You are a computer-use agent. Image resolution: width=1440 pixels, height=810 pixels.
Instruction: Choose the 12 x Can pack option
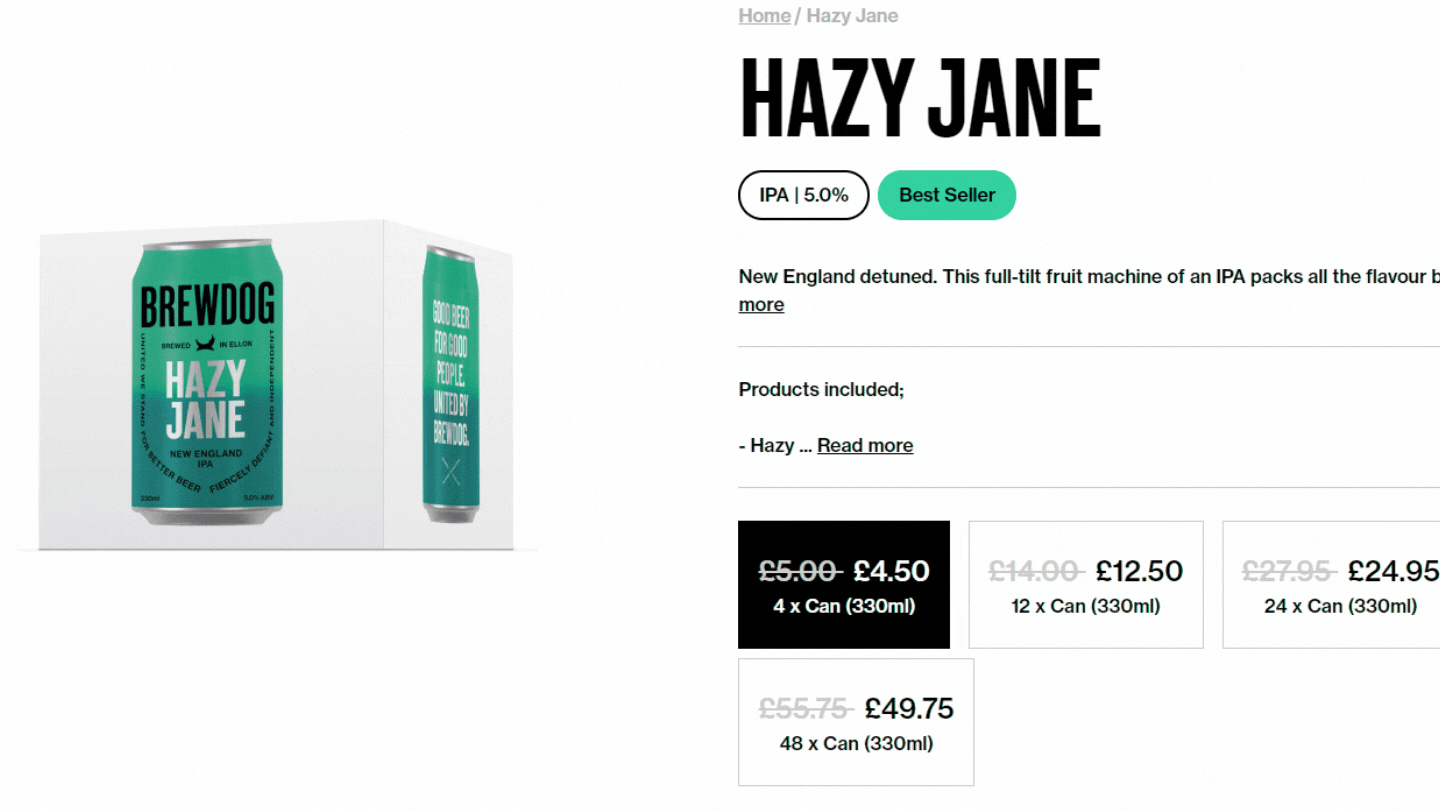tap(1085, 585)
